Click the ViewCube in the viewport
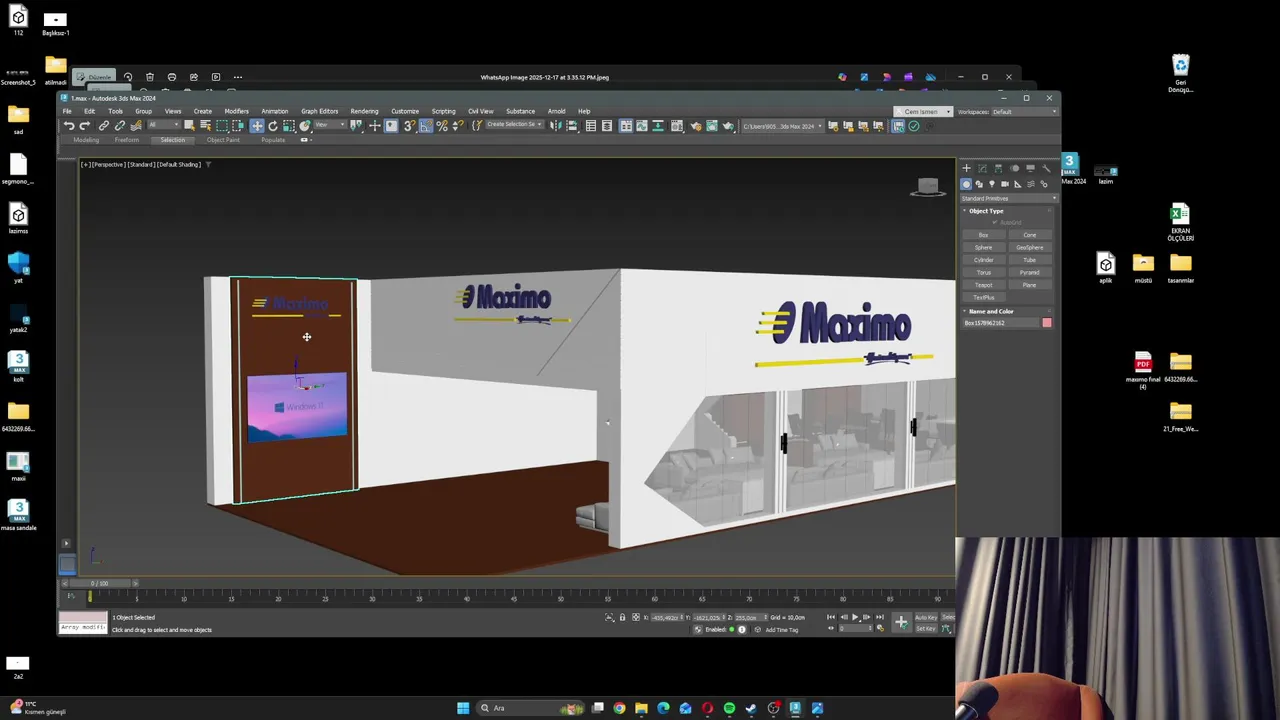This screenshot has height=720, width=1280. 928,186
